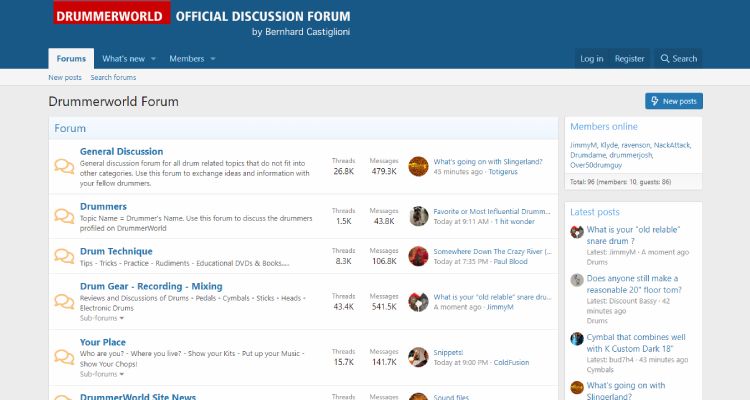Open member NeckAttack in Members online
Viewport: 750px width, 400px height.
(672, 145)
